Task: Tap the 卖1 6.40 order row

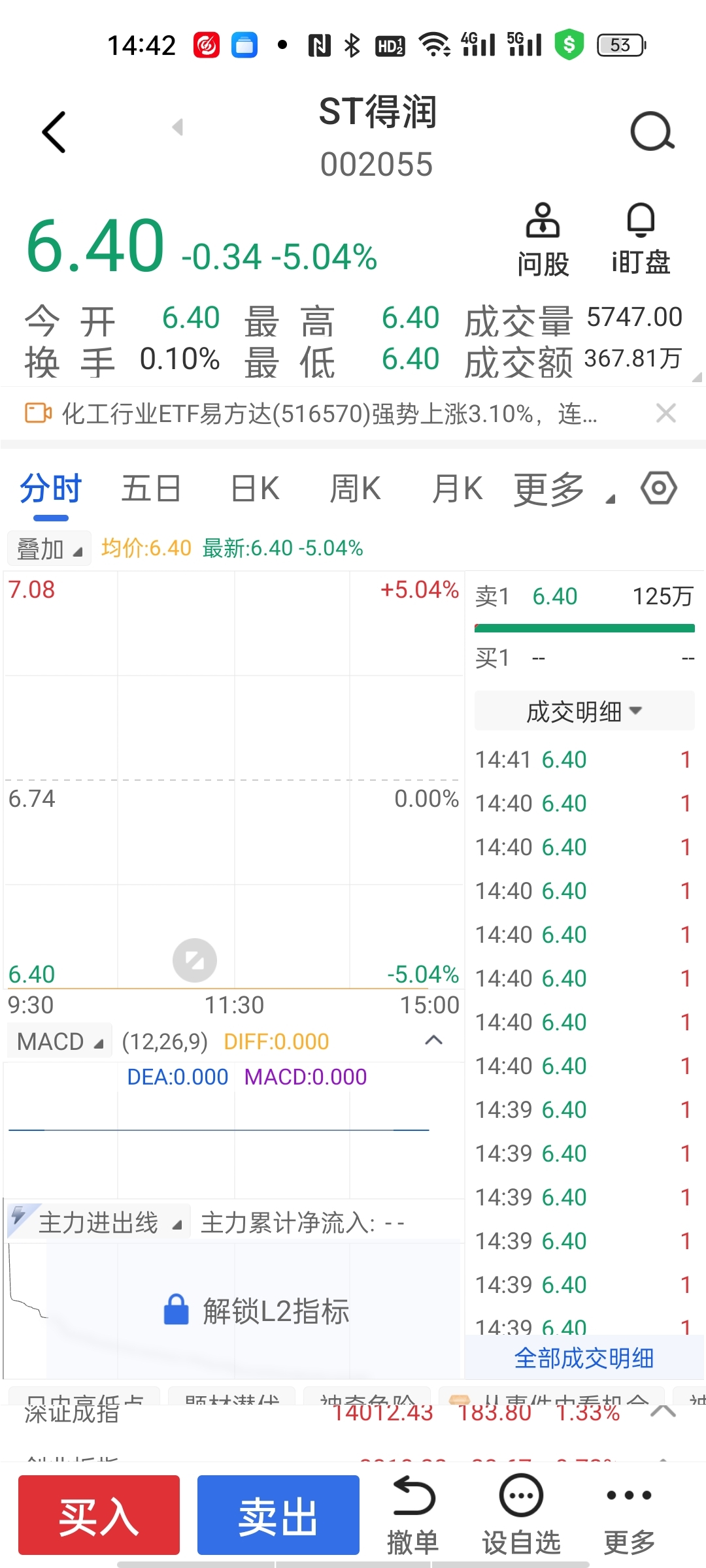Action: [x=584, y=596]
